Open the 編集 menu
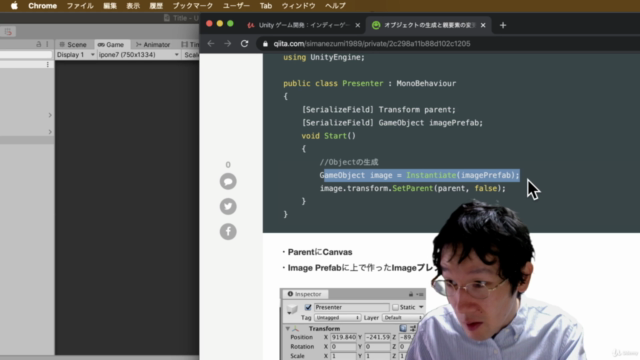This screenshot has height=360, width=640. point(110,6)
